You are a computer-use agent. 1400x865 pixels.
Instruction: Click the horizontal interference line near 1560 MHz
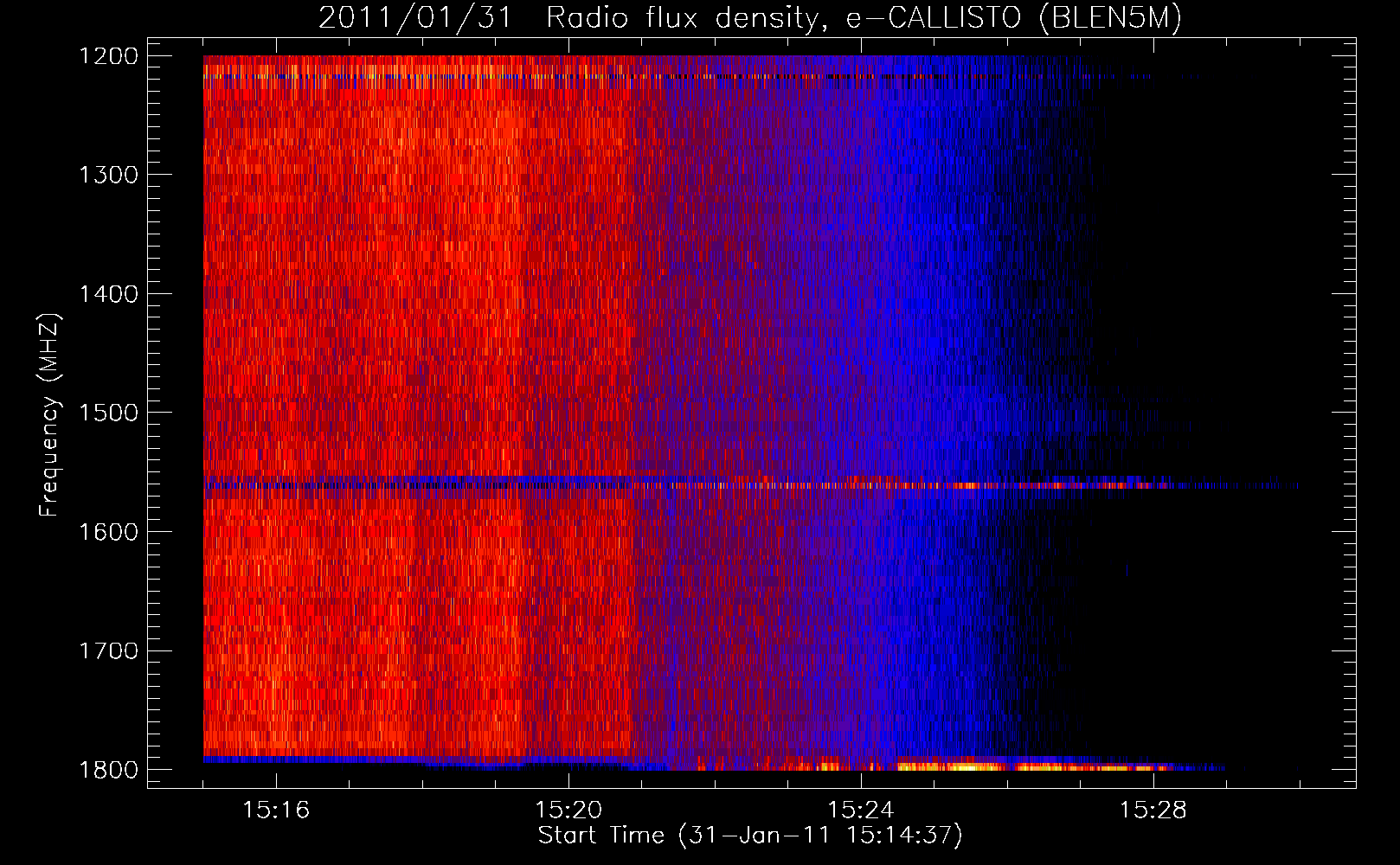pos(751,485)
